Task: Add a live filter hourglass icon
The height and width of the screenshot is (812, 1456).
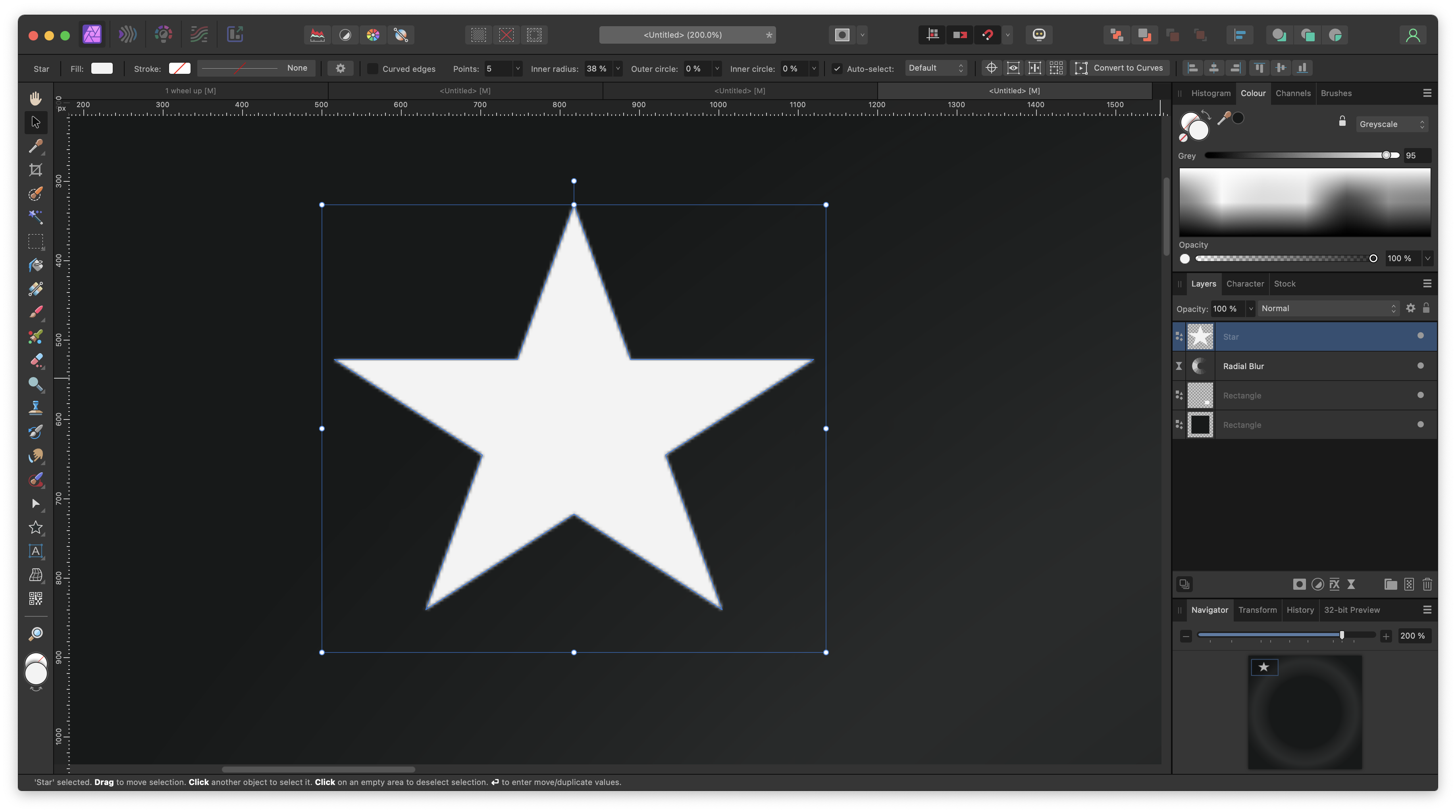Action: [1352, 584]
